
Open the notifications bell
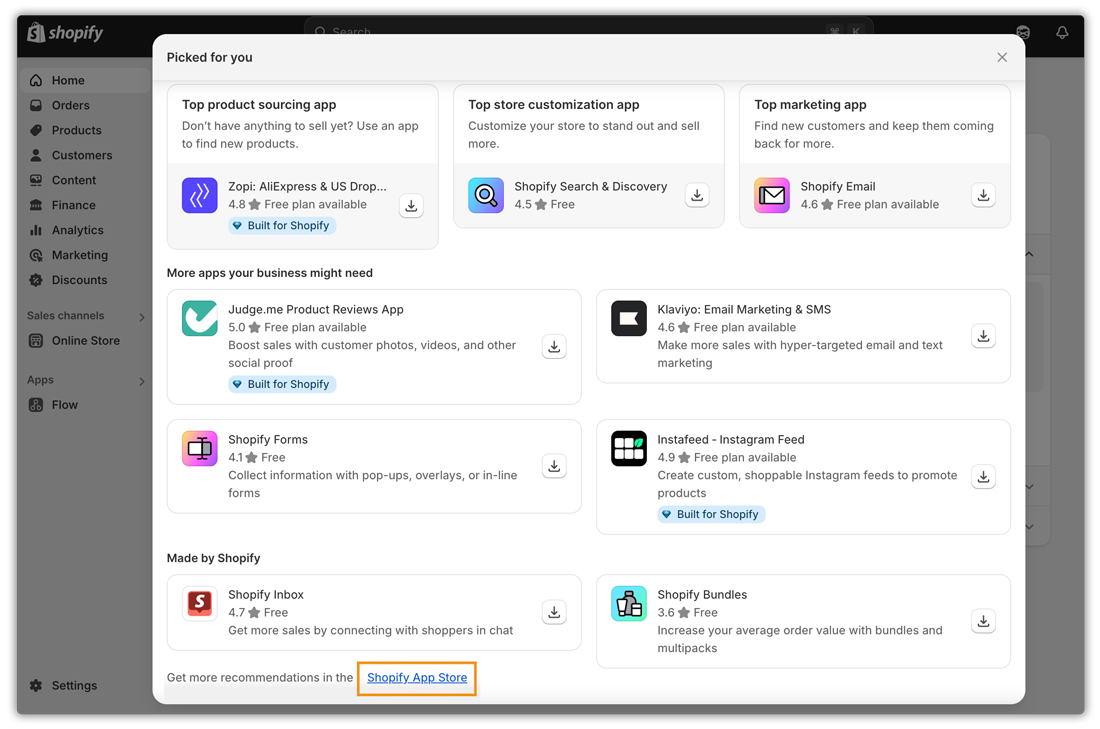(1062, 32)
